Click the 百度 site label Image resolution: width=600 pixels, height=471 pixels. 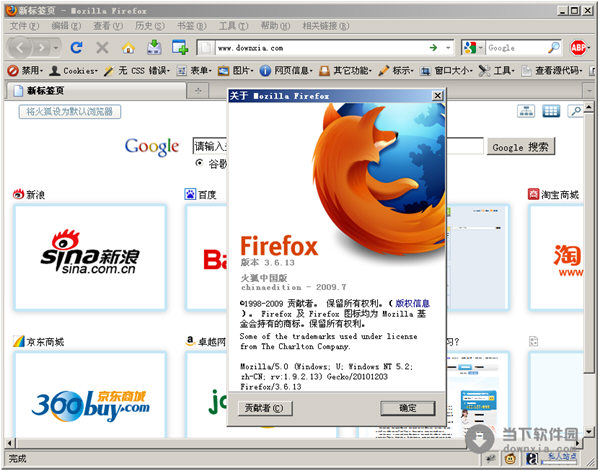coord(207,194)
